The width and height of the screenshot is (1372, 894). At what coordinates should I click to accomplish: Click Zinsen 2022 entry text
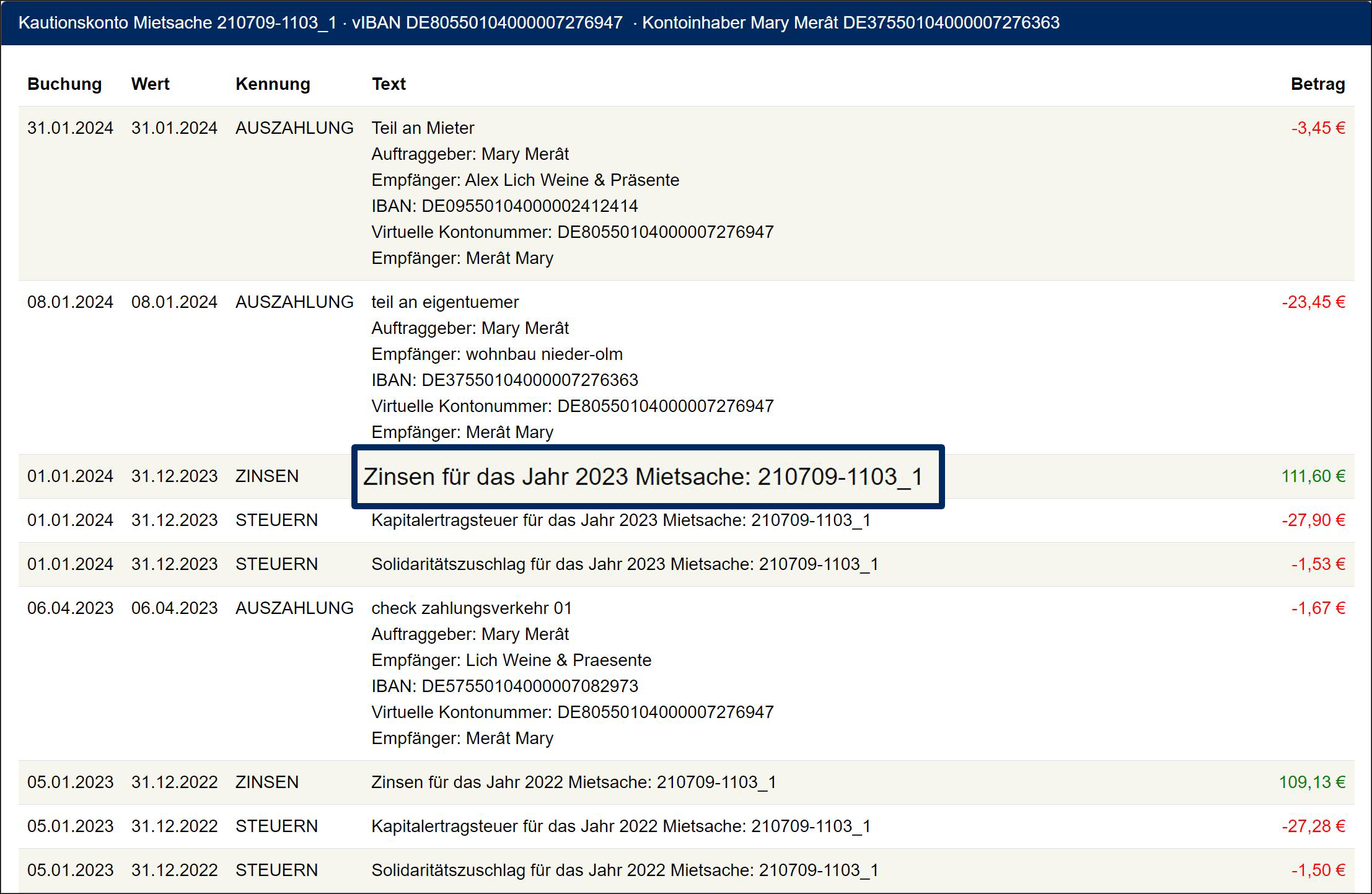[x=573, y=782]
